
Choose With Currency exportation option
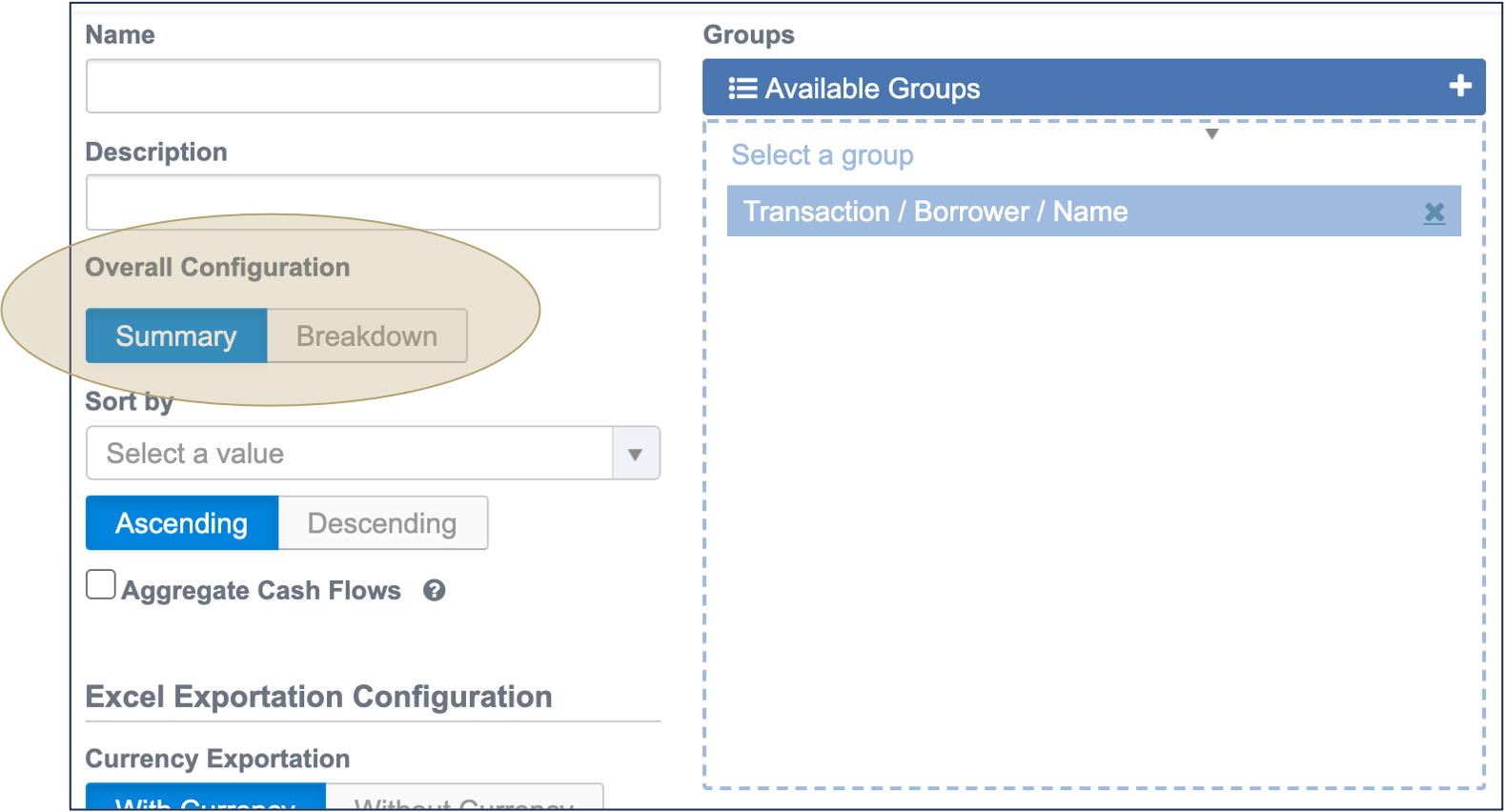pyautogui.click(x=206, y=799)
